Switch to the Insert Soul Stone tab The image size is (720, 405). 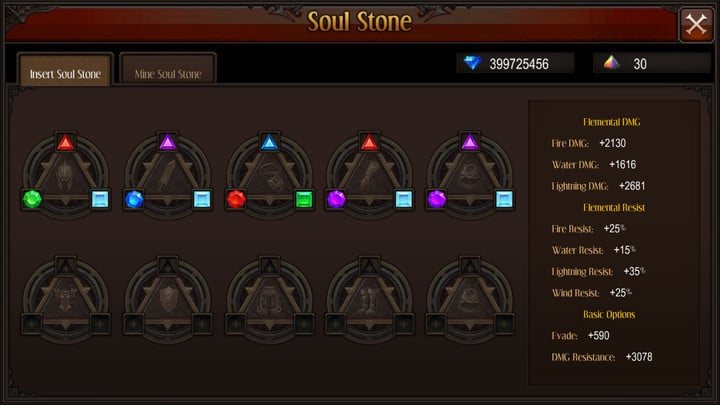(x=65, y=73)
